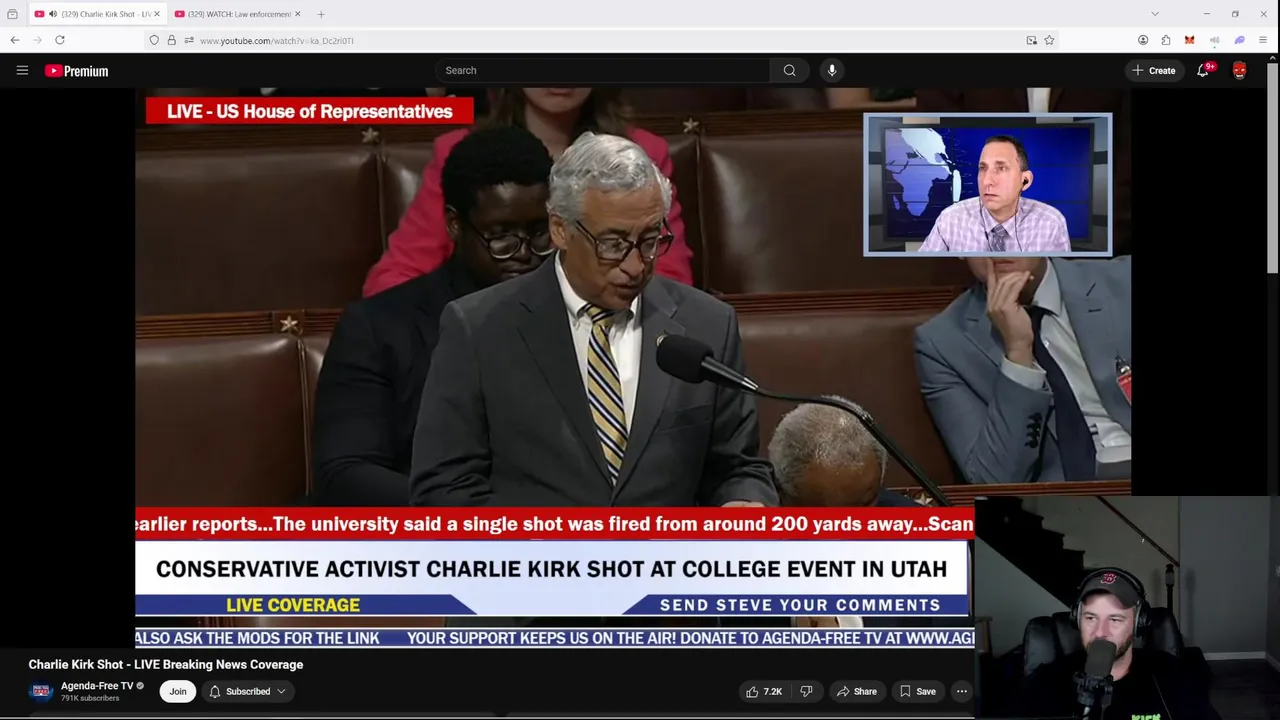The height and width of the screenshot is (720, 1280).
Task: Open site permissions icon in address bar
Action: [188, 40]
